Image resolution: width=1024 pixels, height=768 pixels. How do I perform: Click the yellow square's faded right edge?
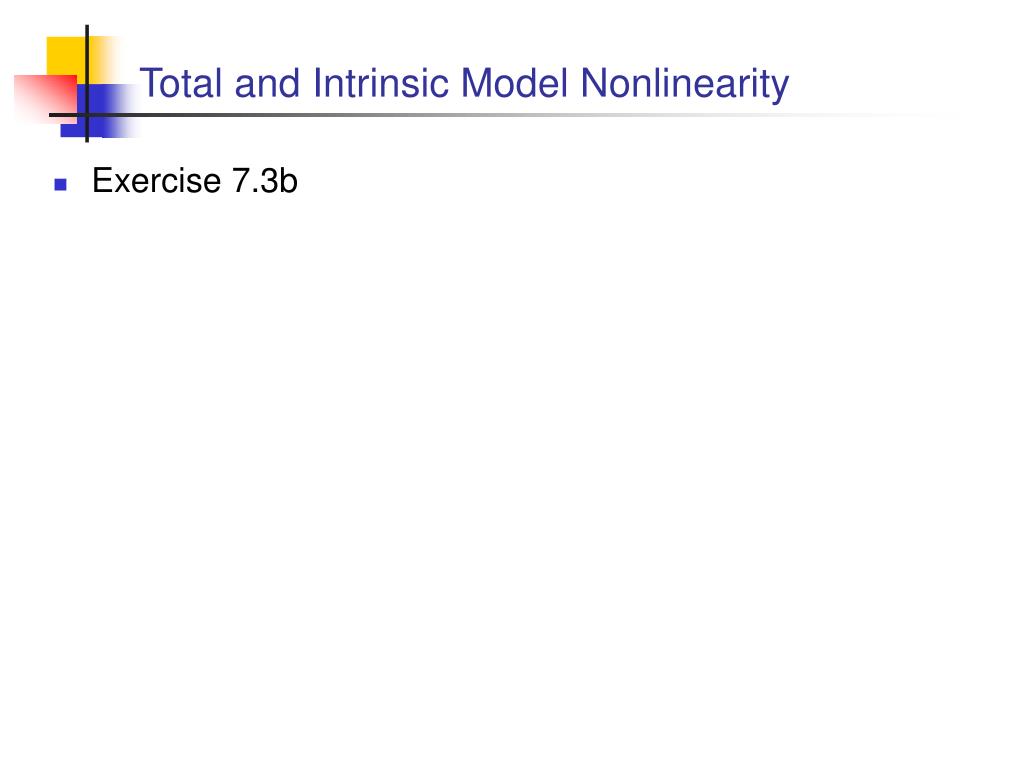112,59
